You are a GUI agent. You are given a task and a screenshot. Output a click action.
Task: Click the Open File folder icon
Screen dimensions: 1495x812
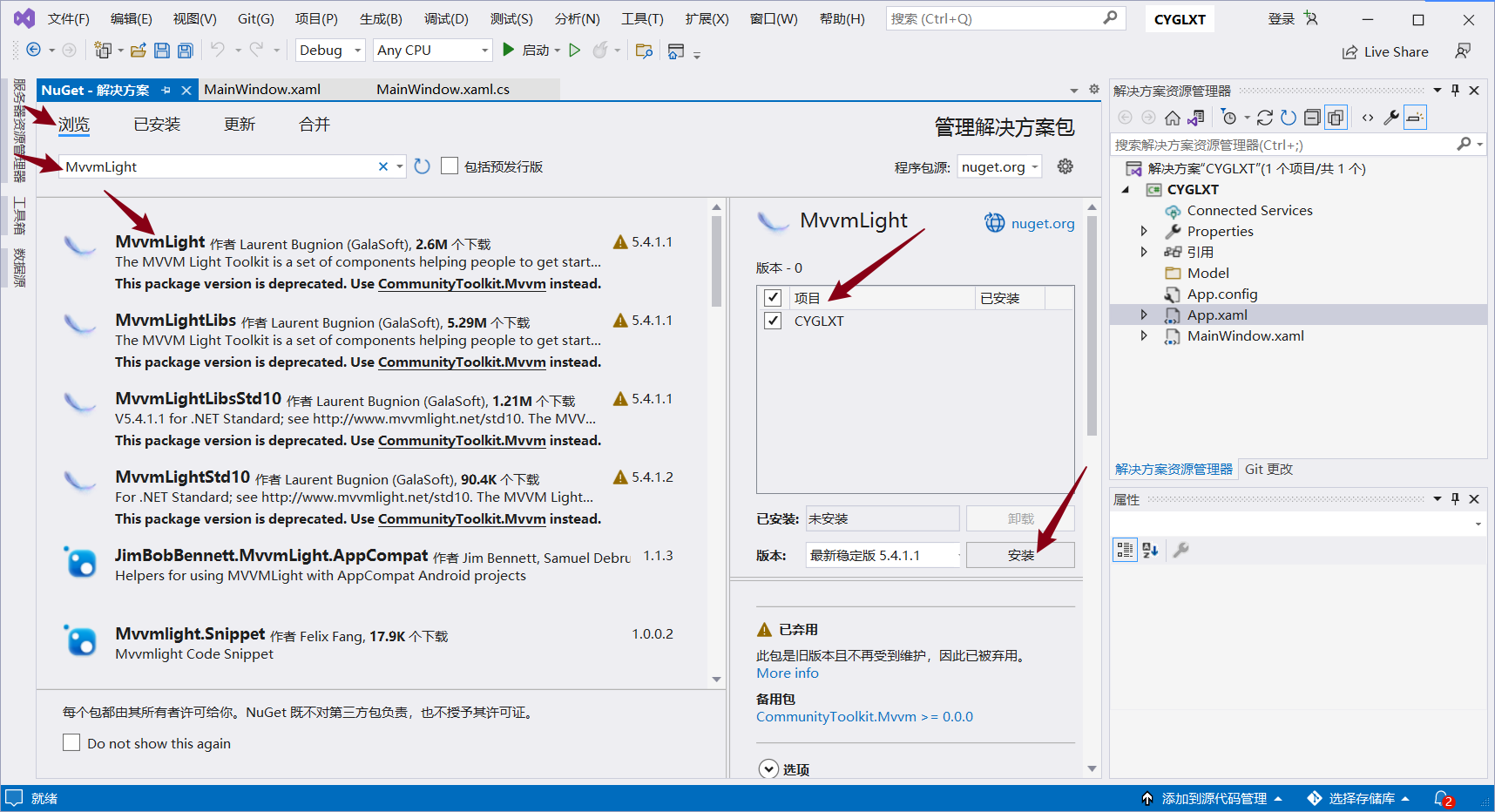(139, 51)
